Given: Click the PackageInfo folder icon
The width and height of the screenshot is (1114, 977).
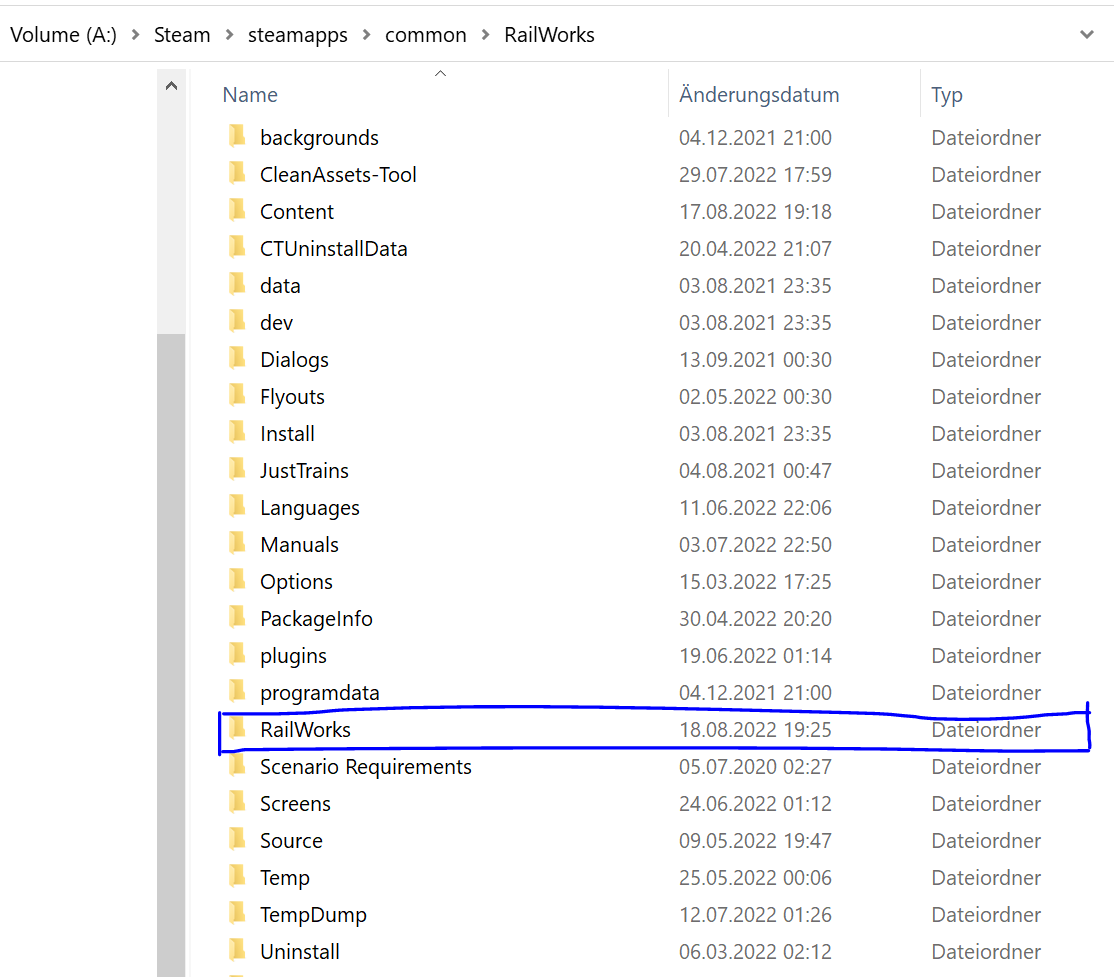Looking at the screenshot, I should tap(237, 615).
